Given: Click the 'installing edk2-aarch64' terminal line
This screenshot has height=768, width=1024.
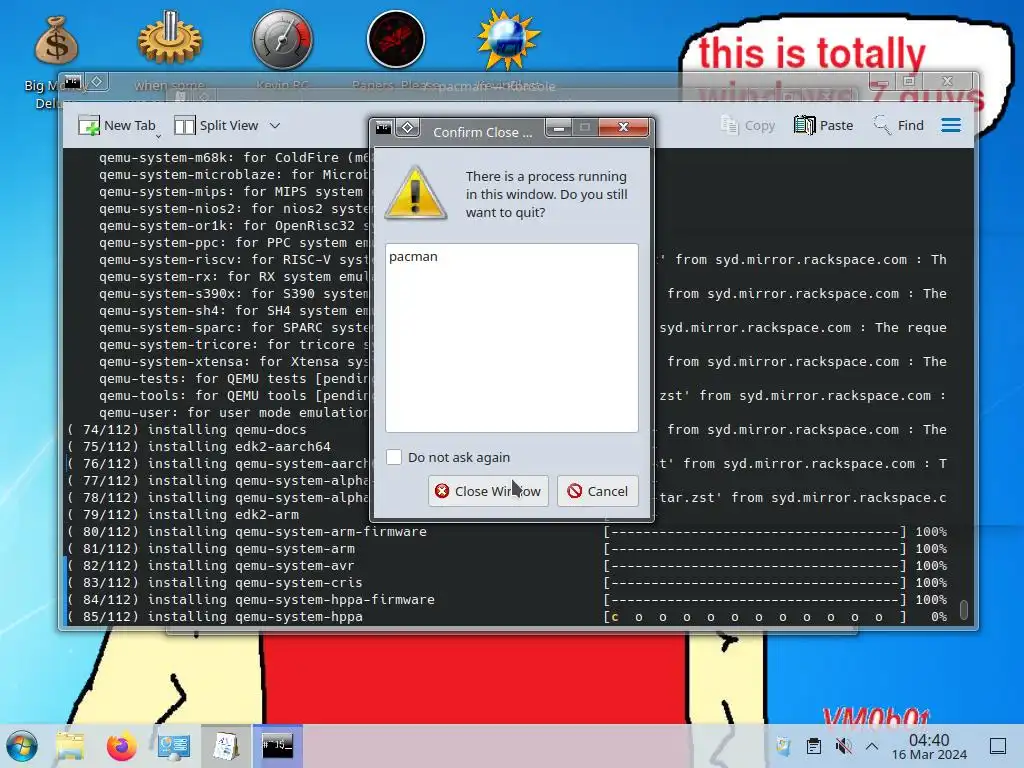Looking at the screenshot, I should [239, 447].
